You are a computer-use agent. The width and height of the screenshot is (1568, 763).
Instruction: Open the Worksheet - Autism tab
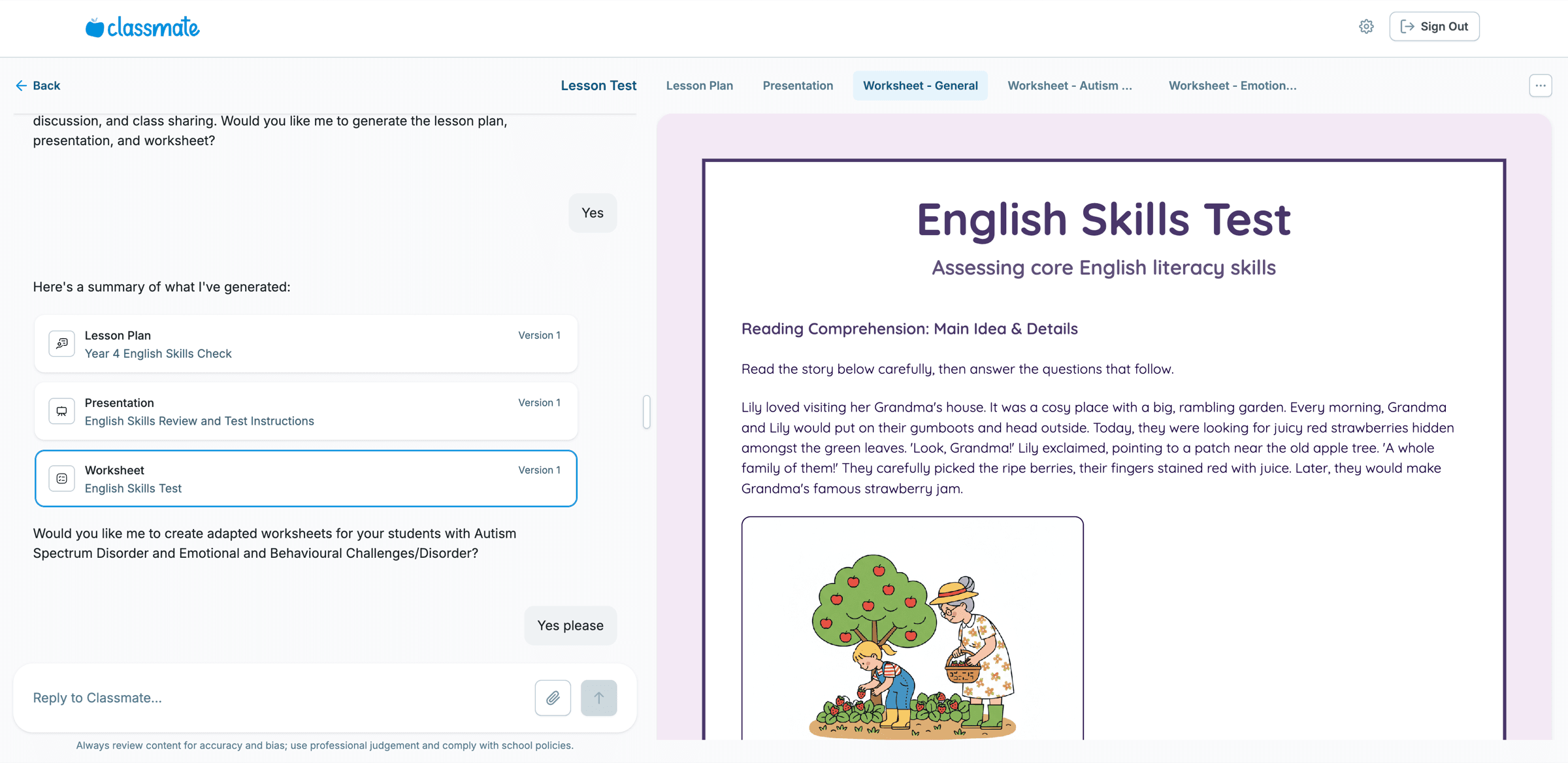tap(1070, 86)
